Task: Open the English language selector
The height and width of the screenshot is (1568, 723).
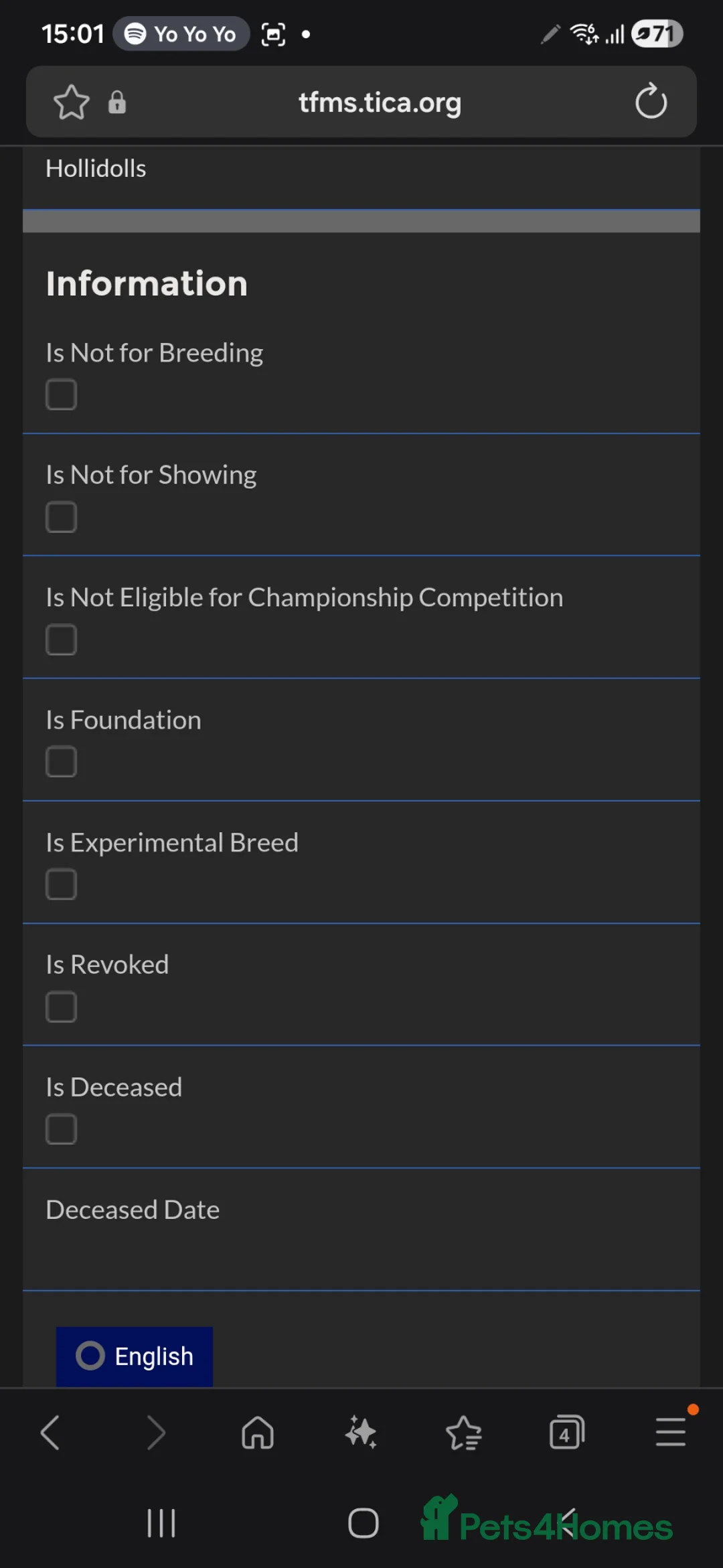Action: click(135, 1356)
